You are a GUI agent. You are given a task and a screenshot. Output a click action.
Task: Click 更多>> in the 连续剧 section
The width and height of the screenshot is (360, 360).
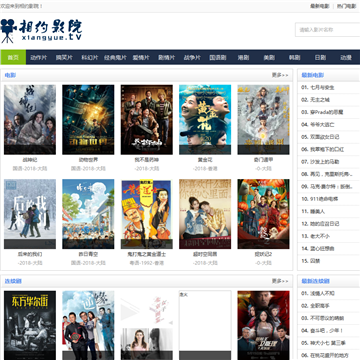[x=280, y=281]
